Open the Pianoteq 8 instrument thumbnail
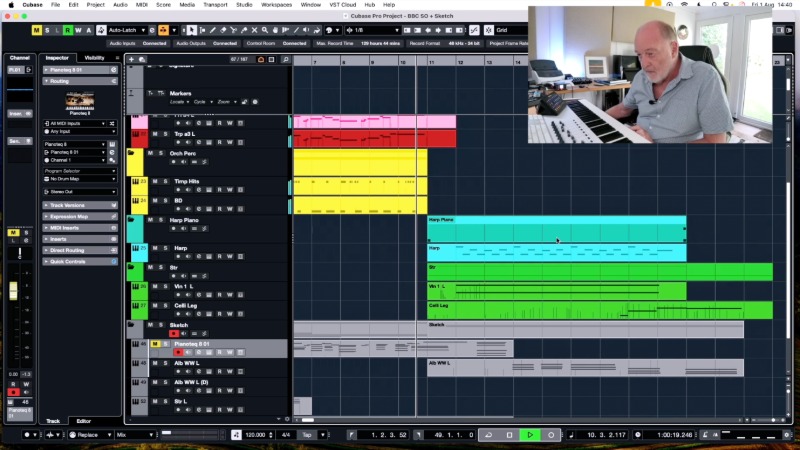Image resolution: width=800 pixels, height=450 pixels. click(x=80, y=99)
